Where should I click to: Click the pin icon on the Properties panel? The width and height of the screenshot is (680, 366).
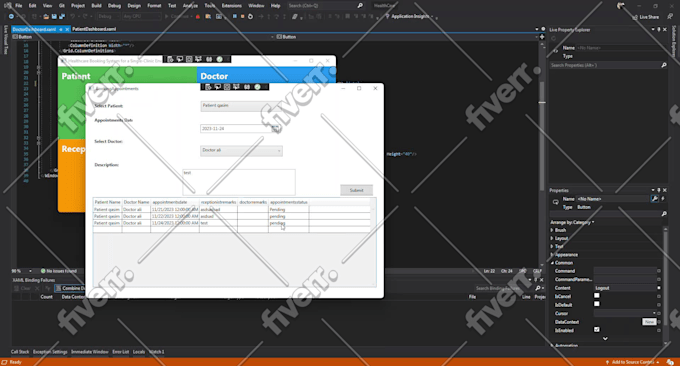pyautogui.click(x=659, y=190)
